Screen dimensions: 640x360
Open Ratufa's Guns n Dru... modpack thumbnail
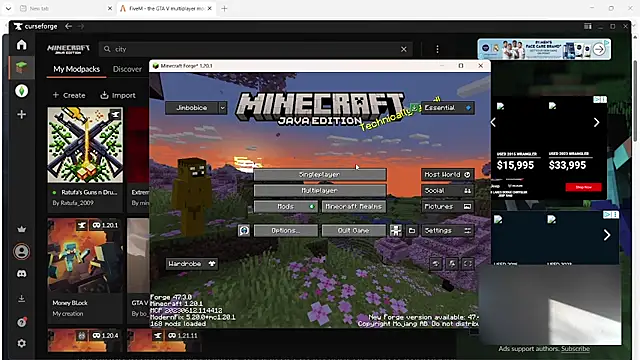pos(85,145)
